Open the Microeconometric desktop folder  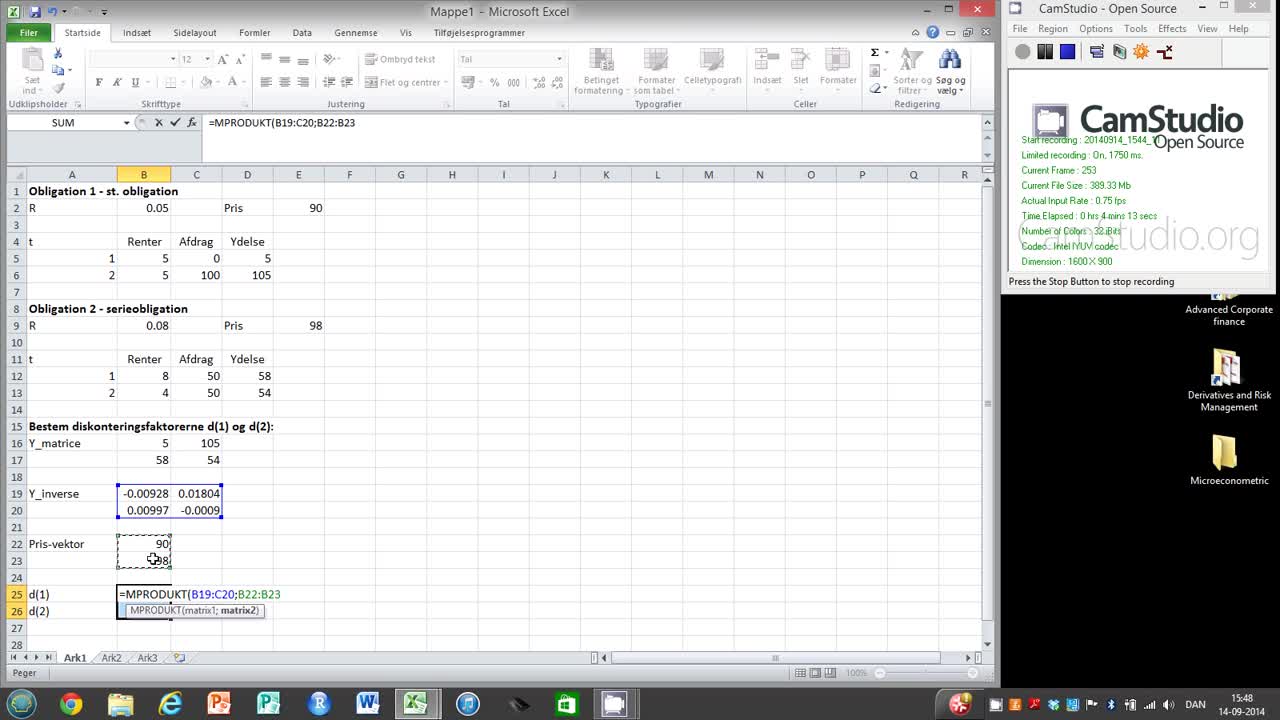[1229, 460]
